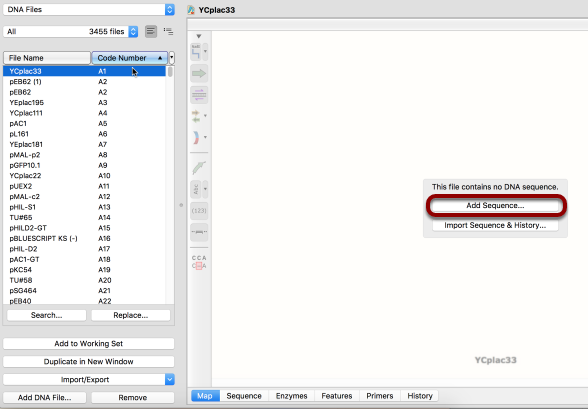The height and width of the screenshot is (409, 588).
Task: Open the History tab
Action: pos(420,396)
